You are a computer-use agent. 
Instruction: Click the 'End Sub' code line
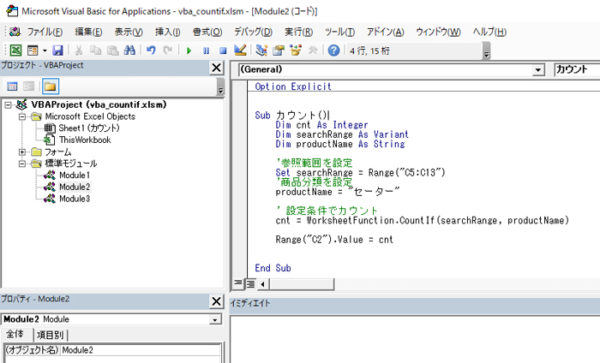273,268
